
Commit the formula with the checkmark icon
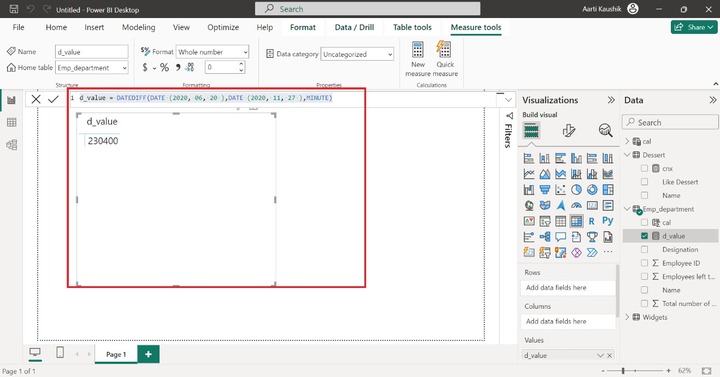pyautogui.click(x=53, y=99)
